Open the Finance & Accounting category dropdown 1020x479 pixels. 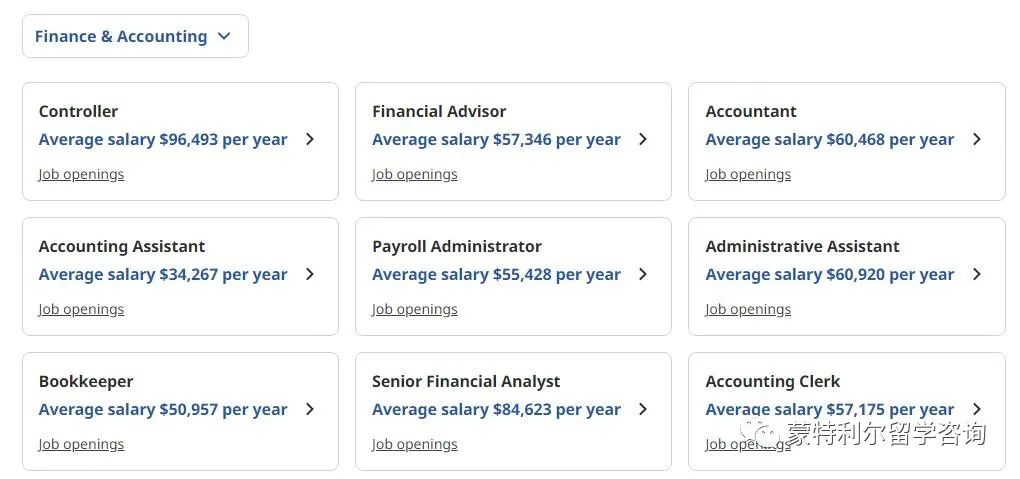(x=135, y=36)
